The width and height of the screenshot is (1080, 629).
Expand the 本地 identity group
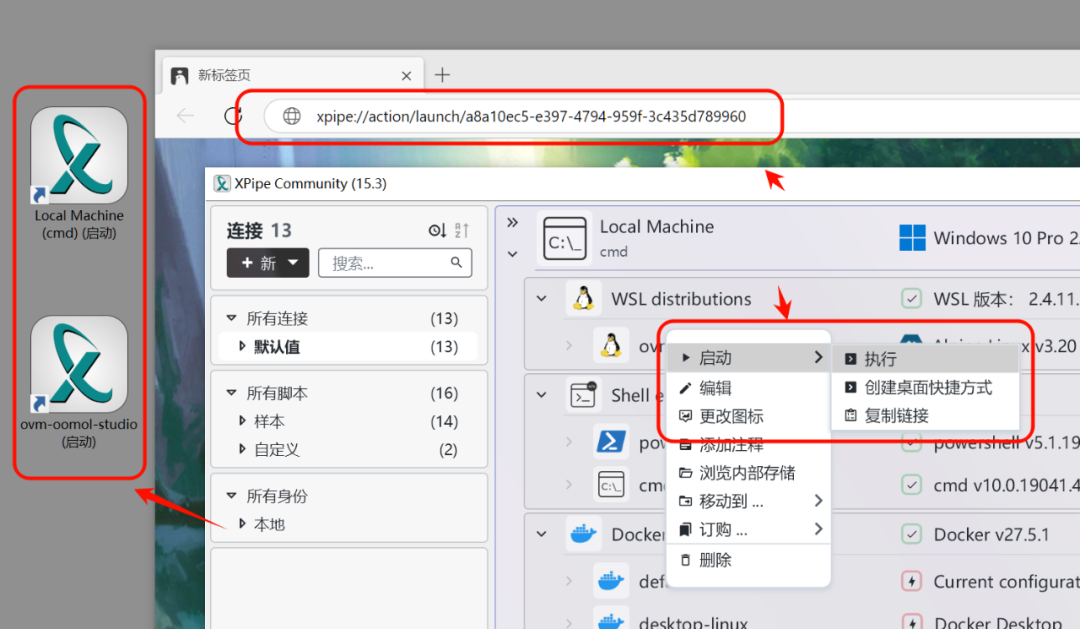click(x=242, y=524)
